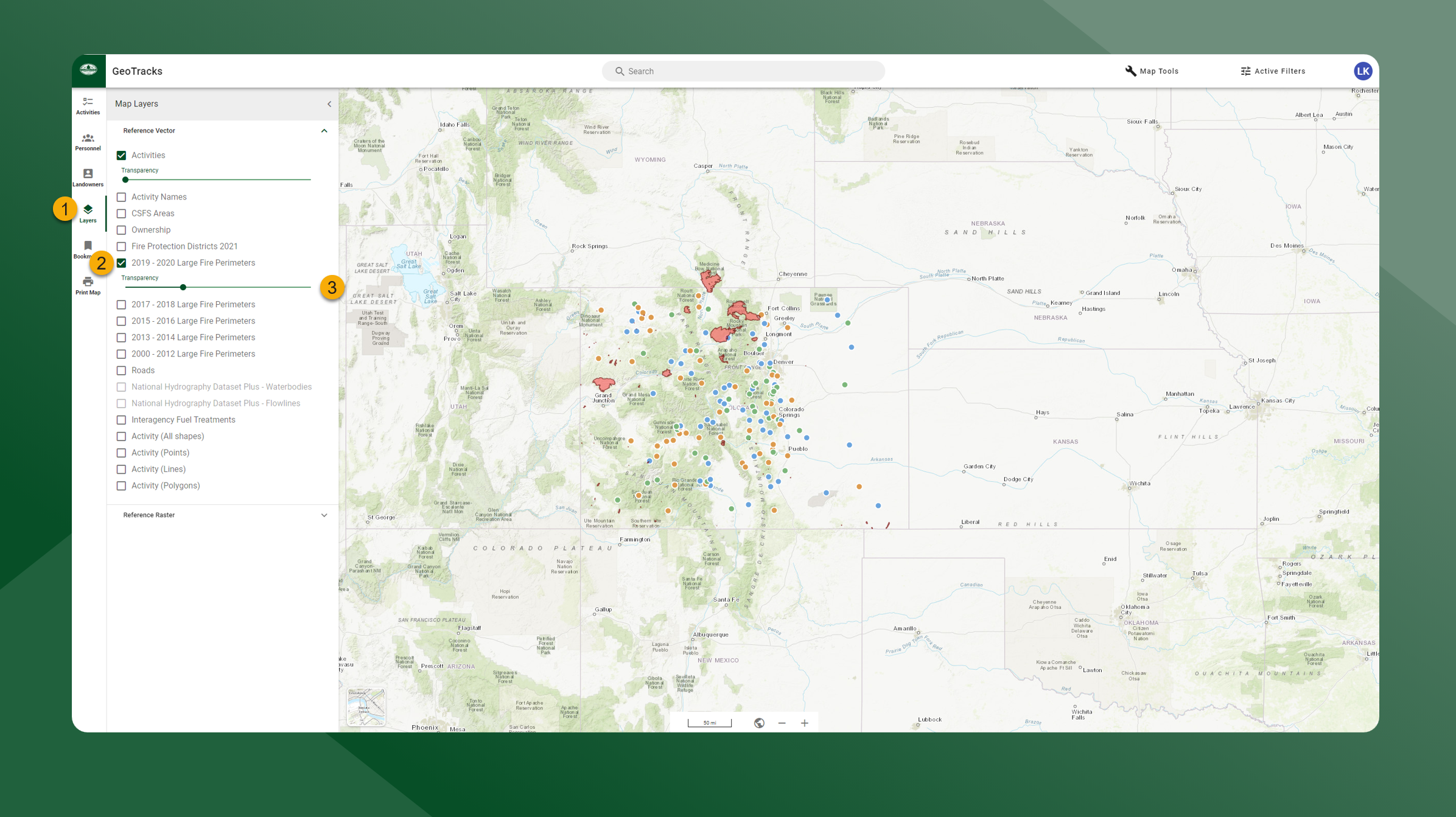Screen dimensions: 1456x817
Task: Enable 2017 - 2018 Large Fire Perimeters
Action: (122, 304)
